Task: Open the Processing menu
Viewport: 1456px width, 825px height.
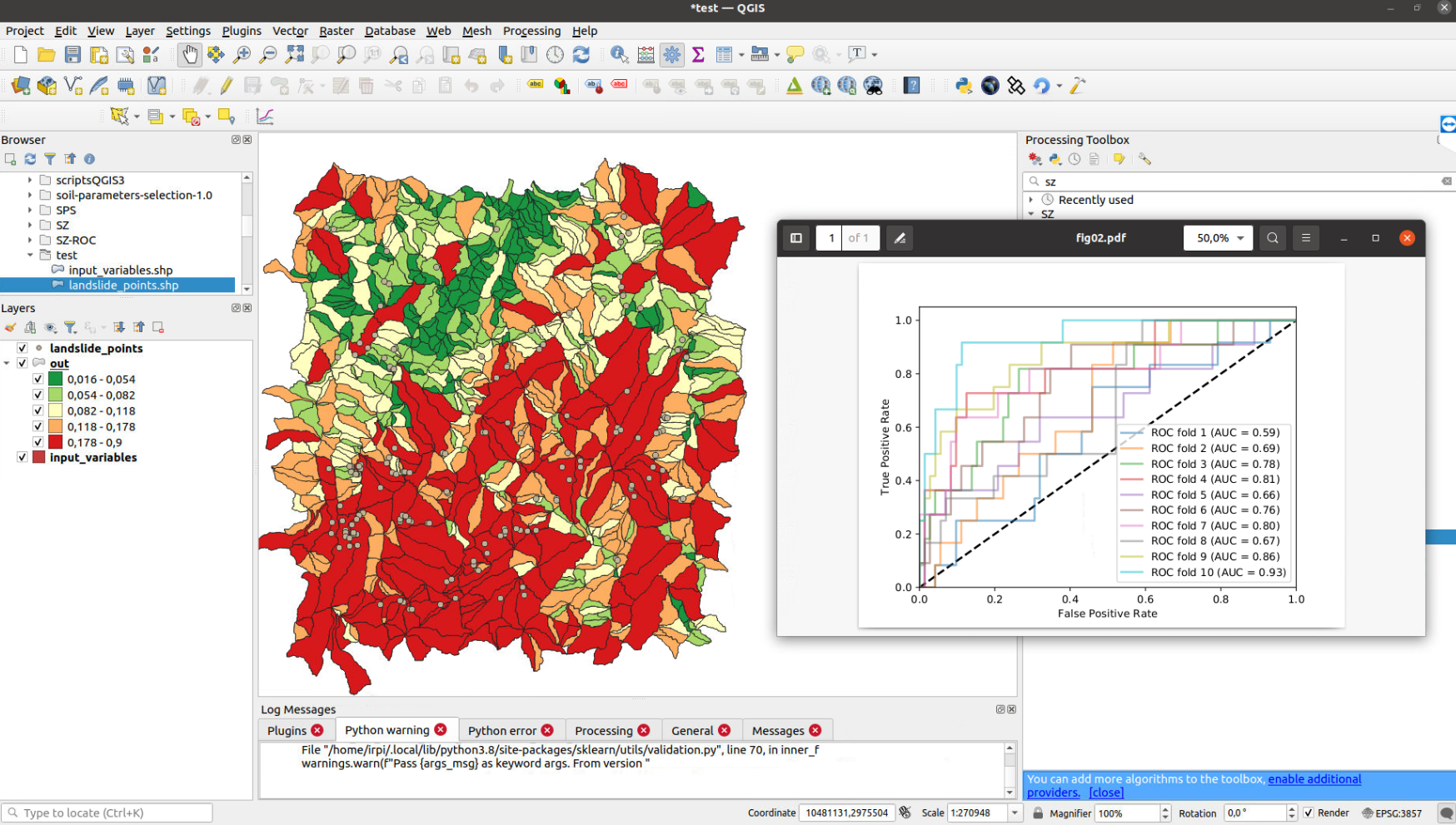Action: click(x=531, y=31)
